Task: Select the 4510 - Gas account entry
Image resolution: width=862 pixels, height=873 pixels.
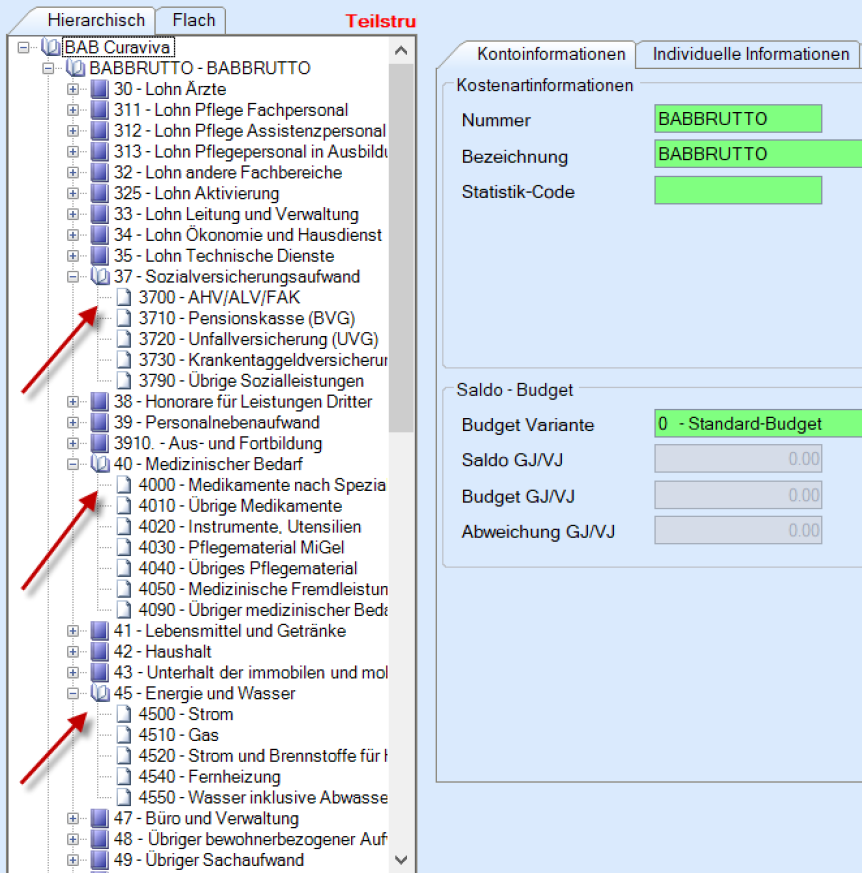Action: (164, 735)
